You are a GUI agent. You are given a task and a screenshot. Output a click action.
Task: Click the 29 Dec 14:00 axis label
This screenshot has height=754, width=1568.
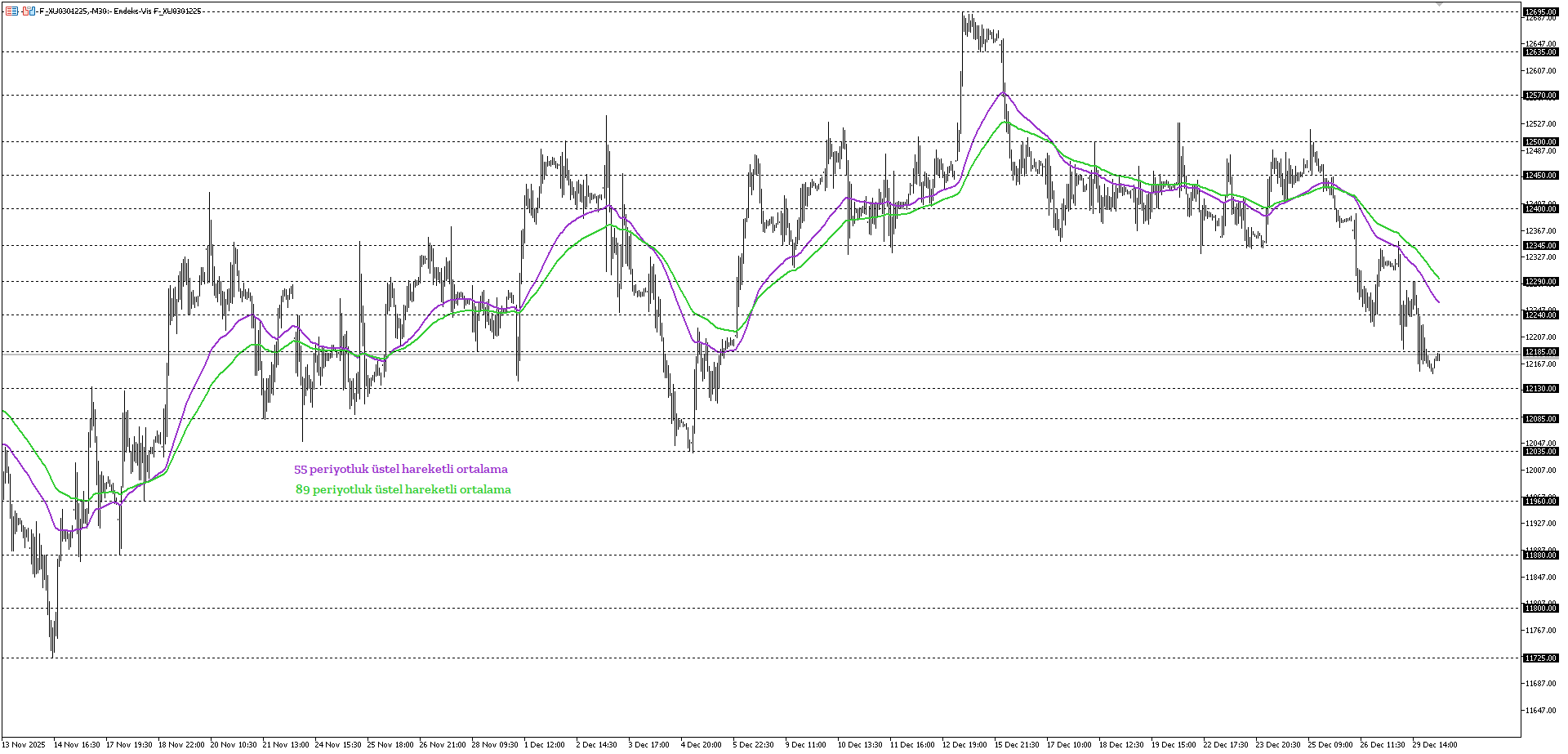1436,745
